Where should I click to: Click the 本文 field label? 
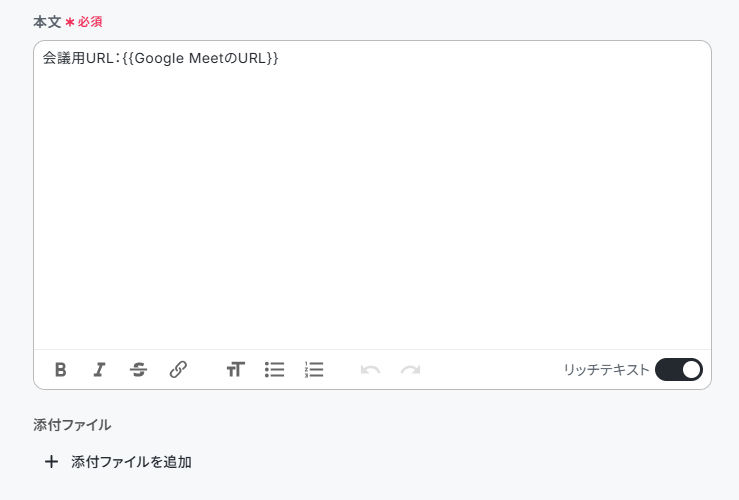click(x=47, y=22)
